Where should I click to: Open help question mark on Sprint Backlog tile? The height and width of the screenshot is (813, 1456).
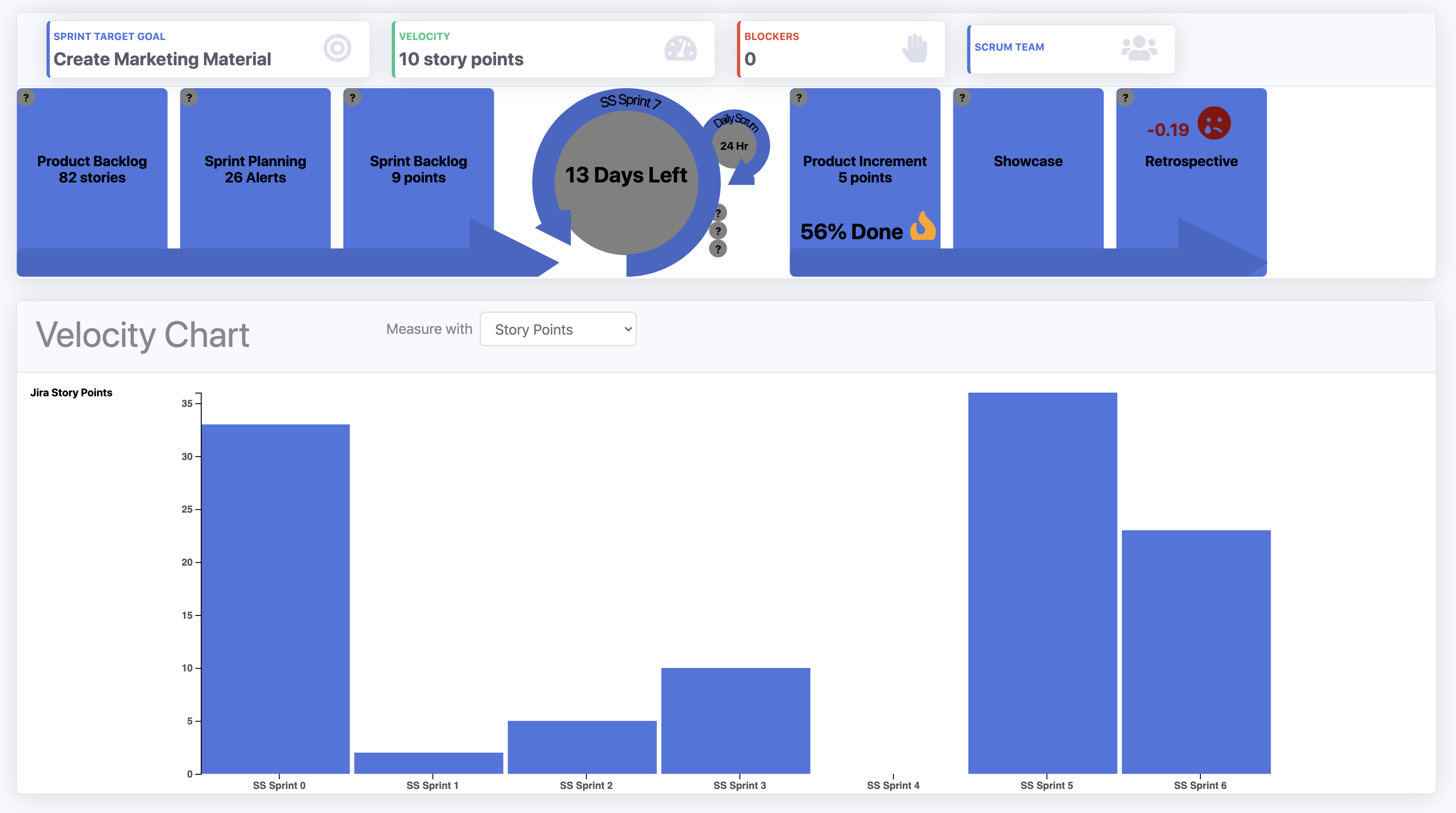[x=353, y=97]
